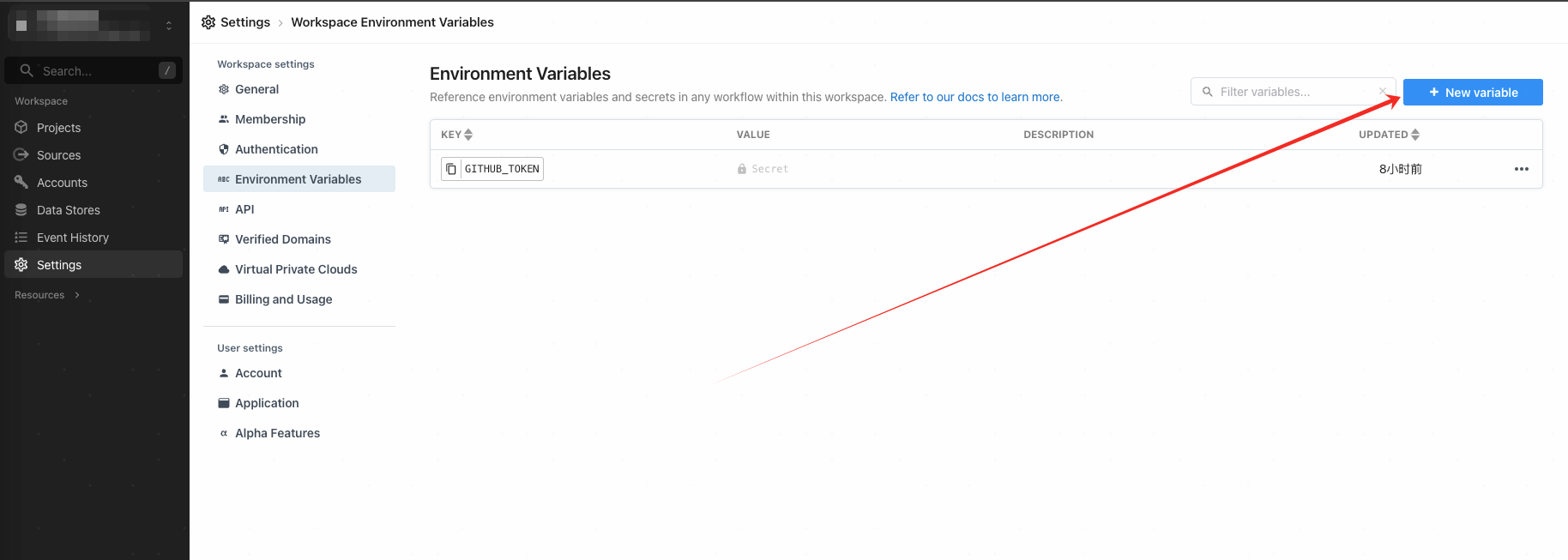
Task: Create a New variable
Action: click(1473, 93)
